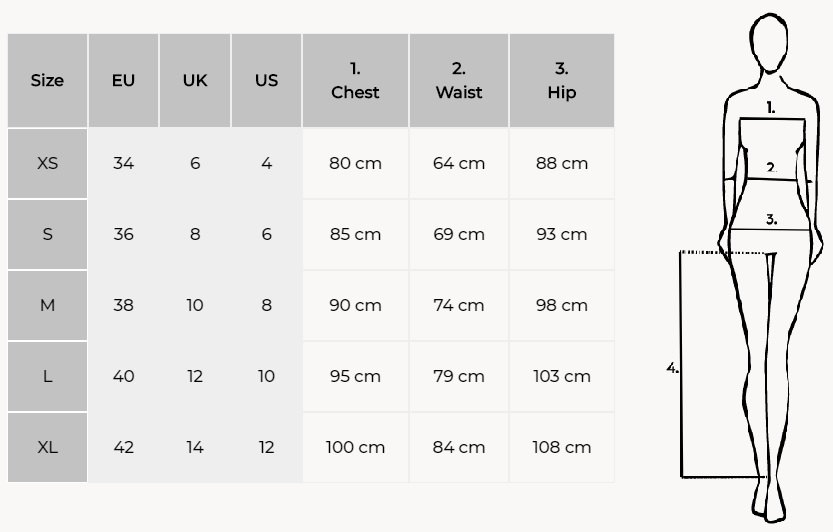Click the EU column header
833x532 pixels.
tap(123, 81)
